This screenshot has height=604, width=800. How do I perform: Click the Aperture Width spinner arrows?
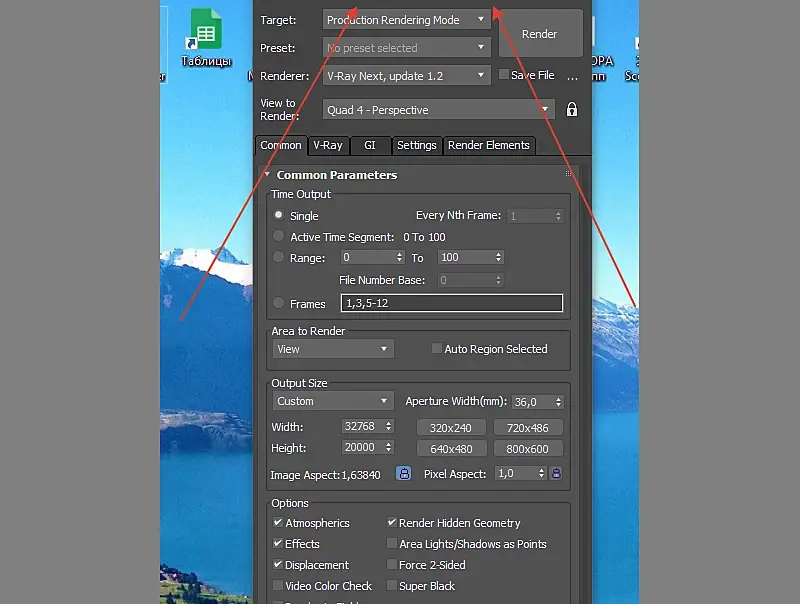pyautogui.click(x=558, y=401)
